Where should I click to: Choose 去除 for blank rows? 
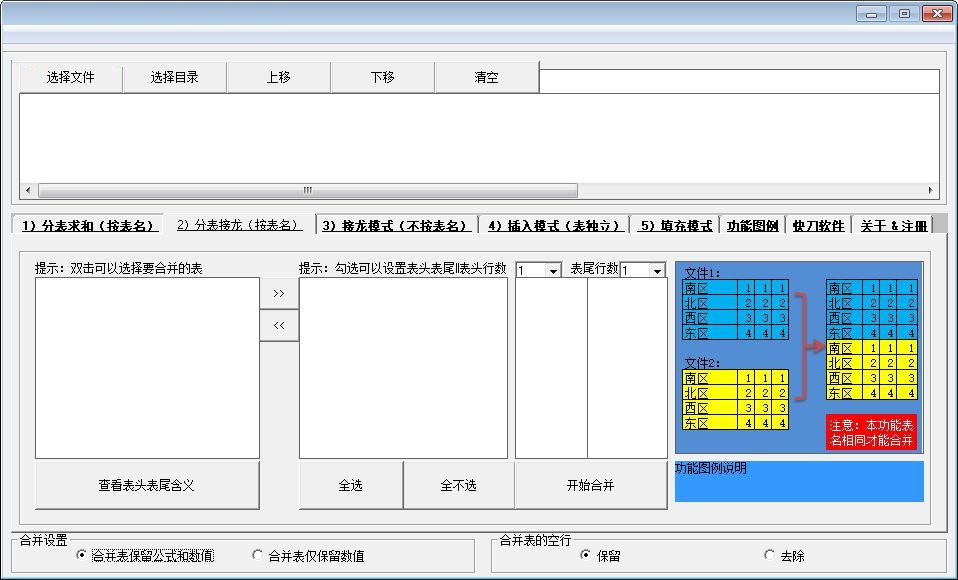[x=769, y=555]
